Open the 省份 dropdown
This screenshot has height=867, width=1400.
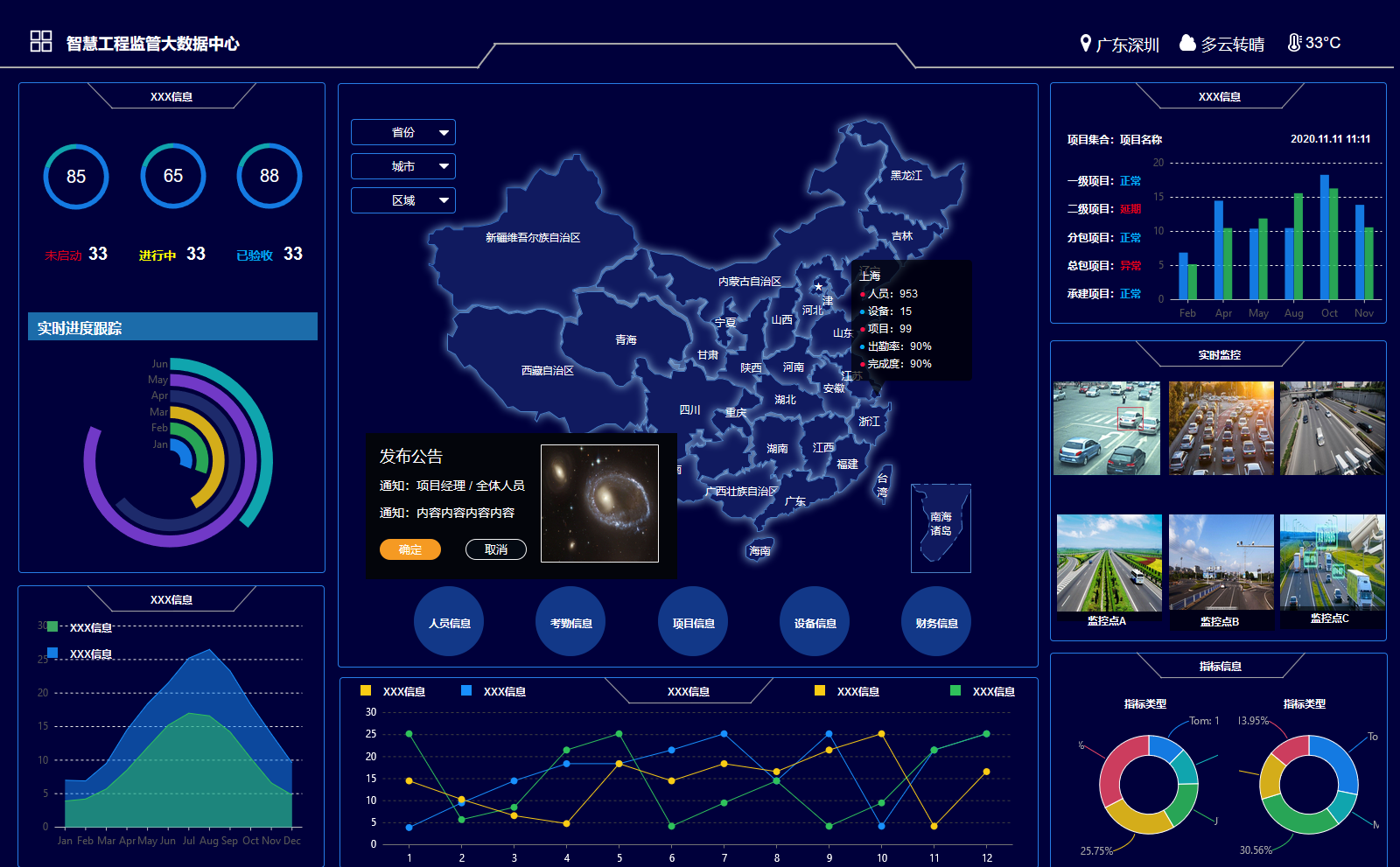(x=403, y=132)
